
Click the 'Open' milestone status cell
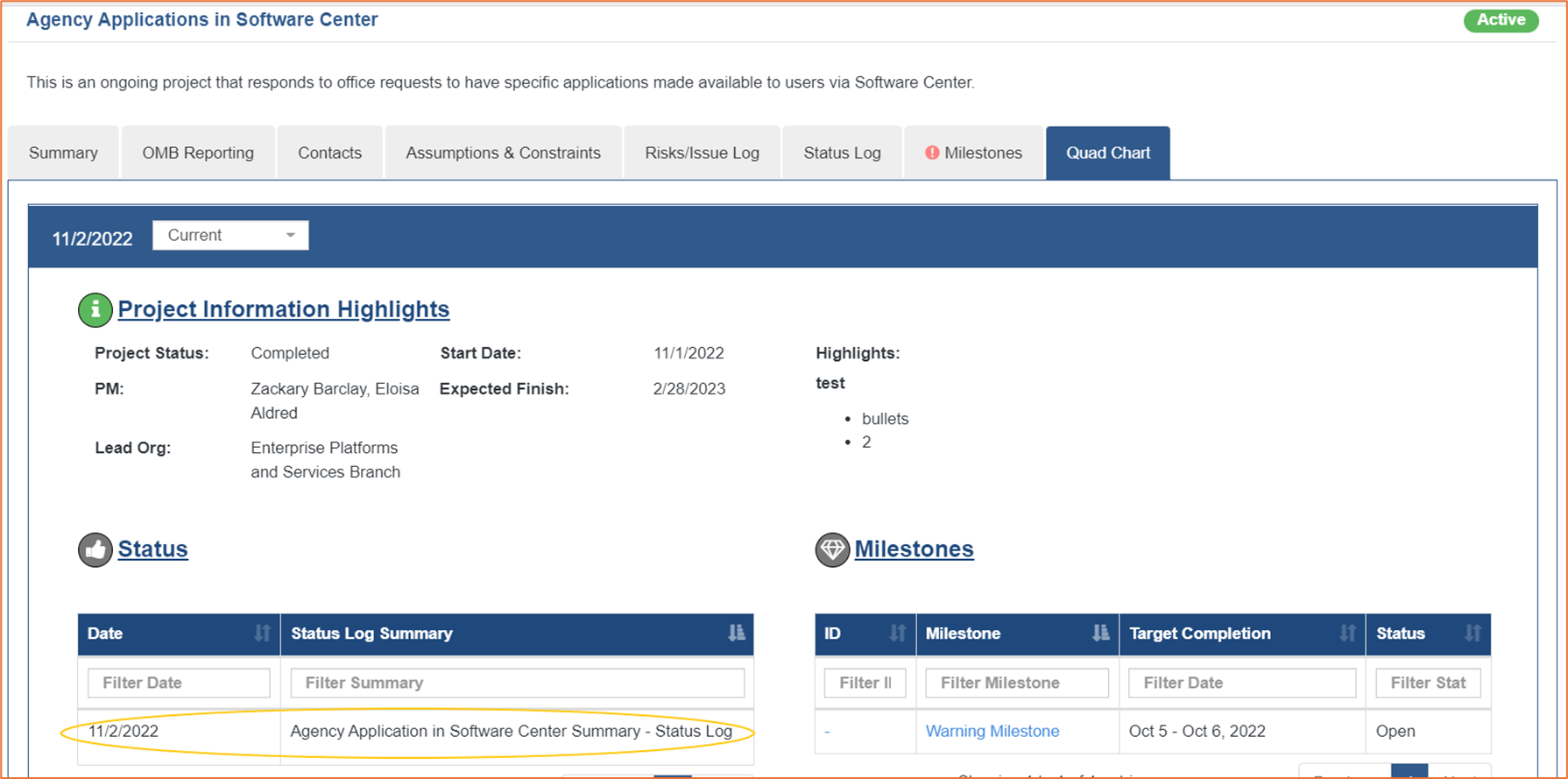click(1395, 731)
